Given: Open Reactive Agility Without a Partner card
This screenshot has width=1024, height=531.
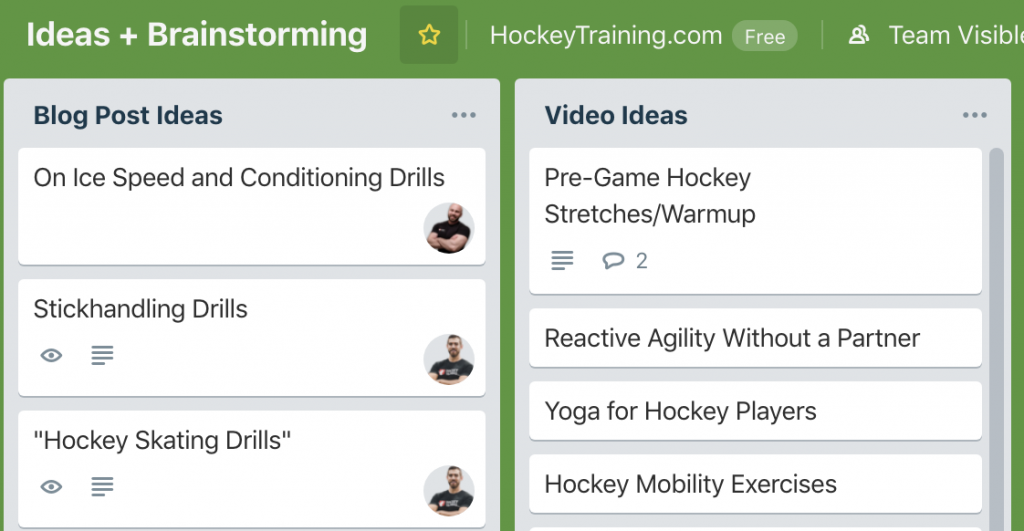Looking at the screenshot, I should point(756,338).
